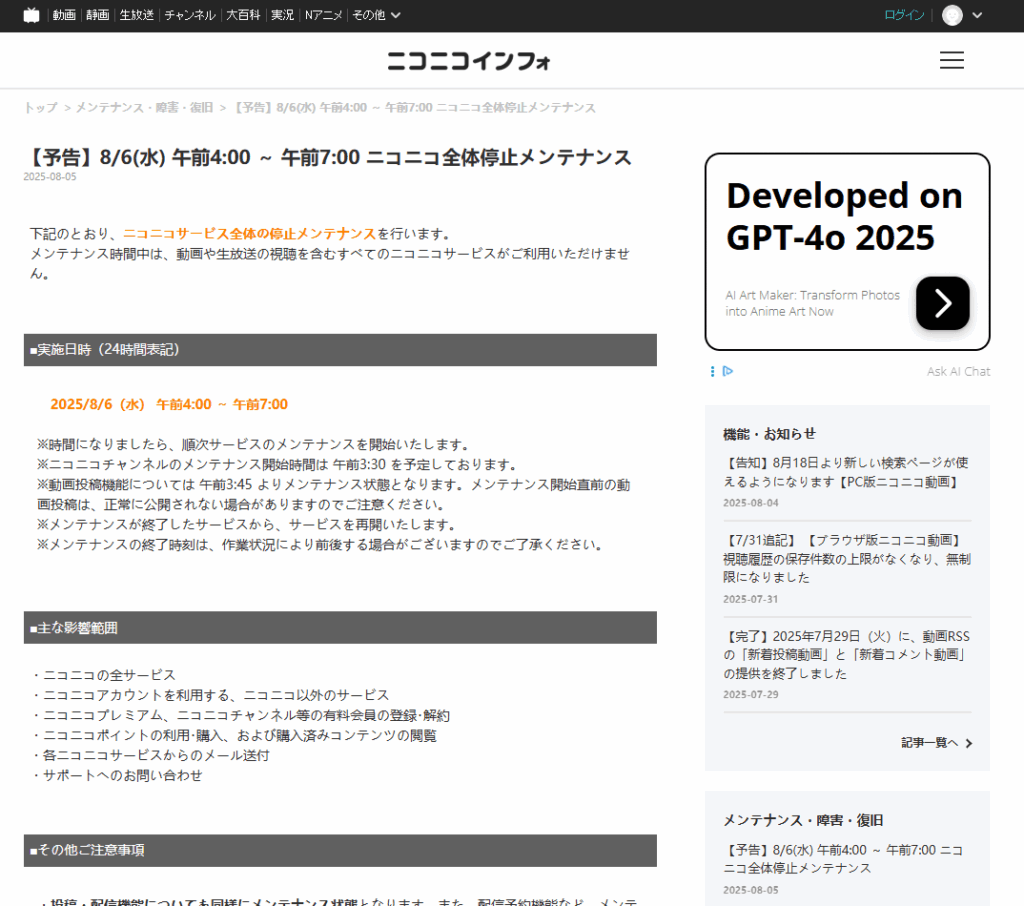The image size is (1024, 906).
Task: Click the ad options dots icon
Action: (x=712, y=371)
